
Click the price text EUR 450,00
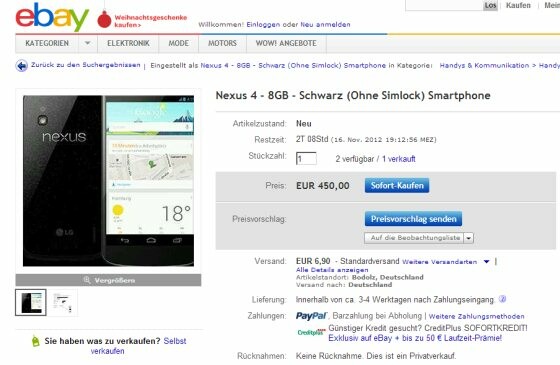pos(322,186)
